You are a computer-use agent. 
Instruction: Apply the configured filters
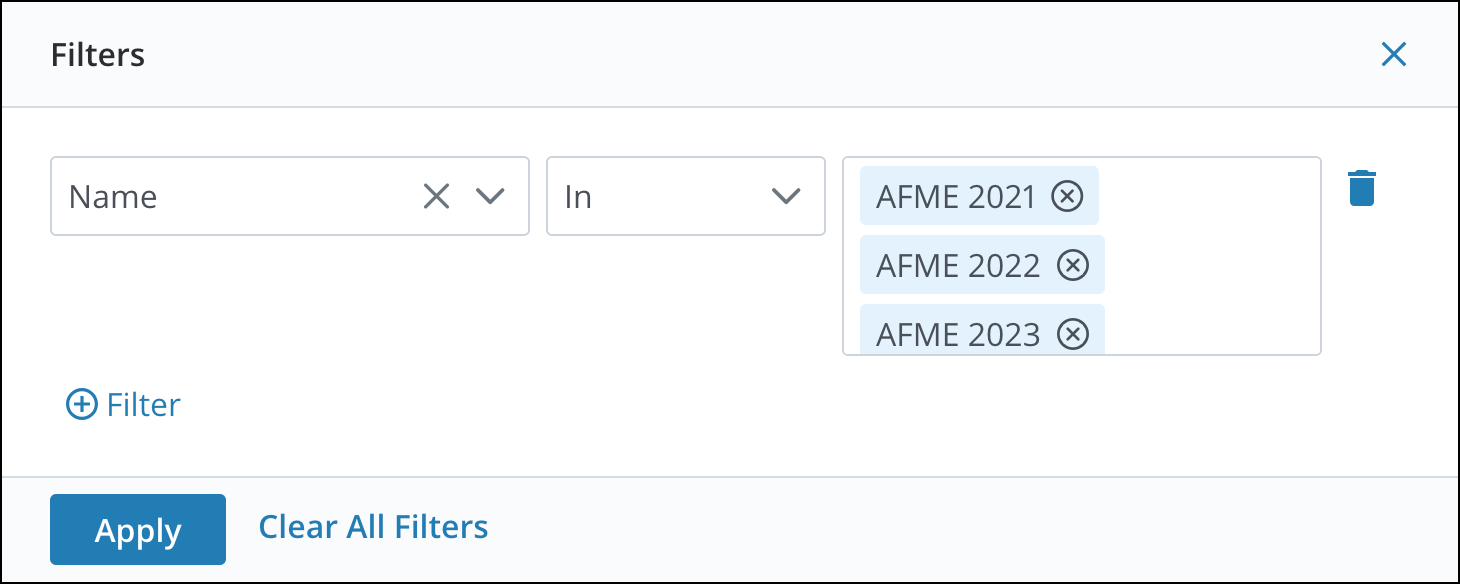pyautogui.click(x=137, y=529)
